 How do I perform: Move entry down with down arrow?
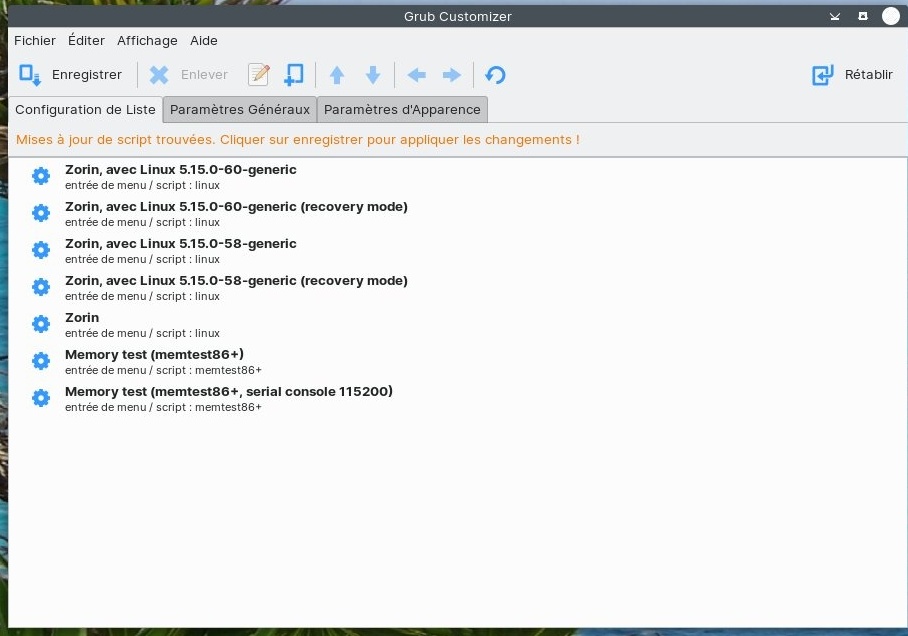[x=373, y=75]
